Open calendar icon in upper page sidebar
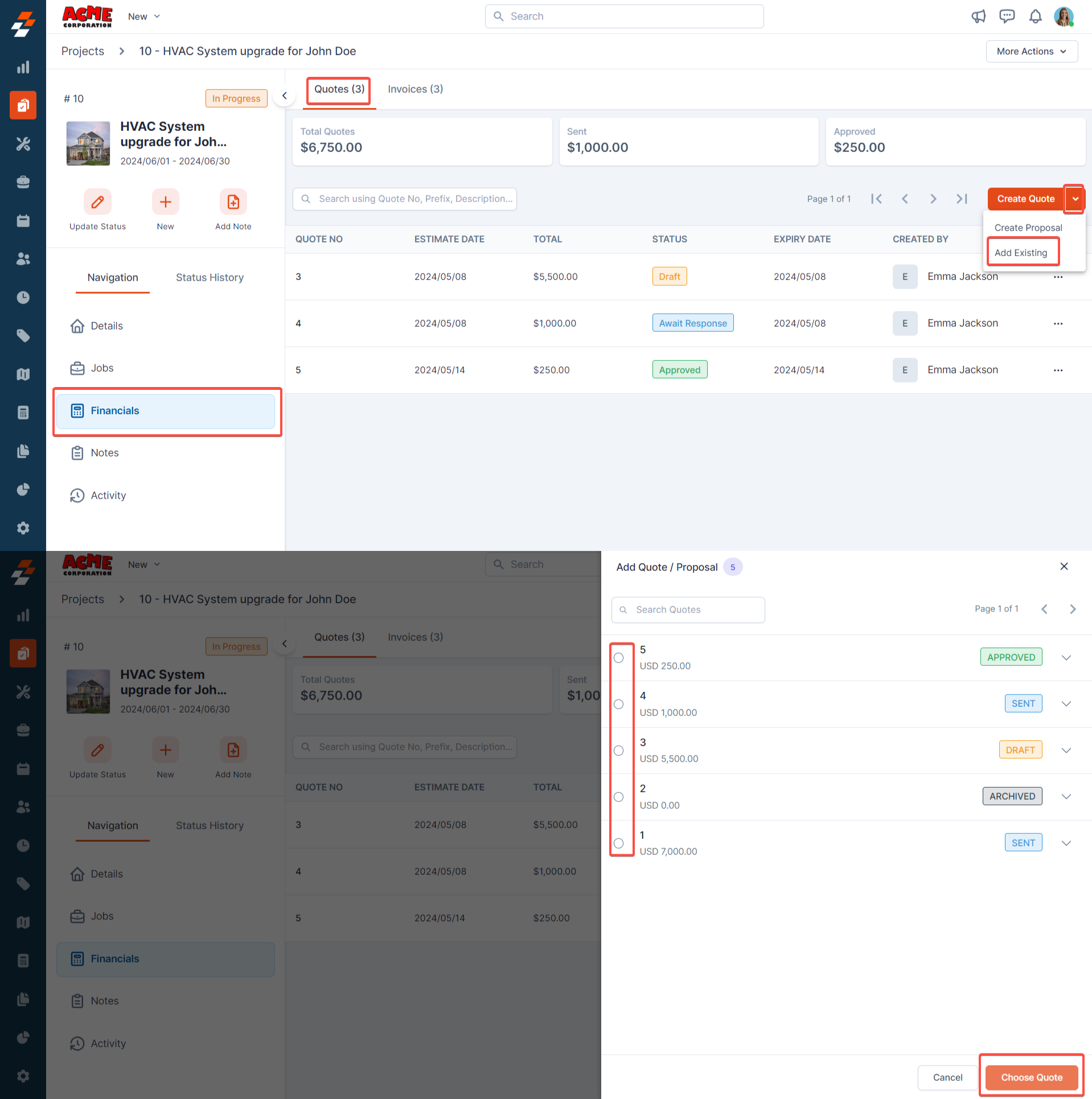Viewport: 1092px width, 1099px height. pyautogui.click(x=23, y=221)
